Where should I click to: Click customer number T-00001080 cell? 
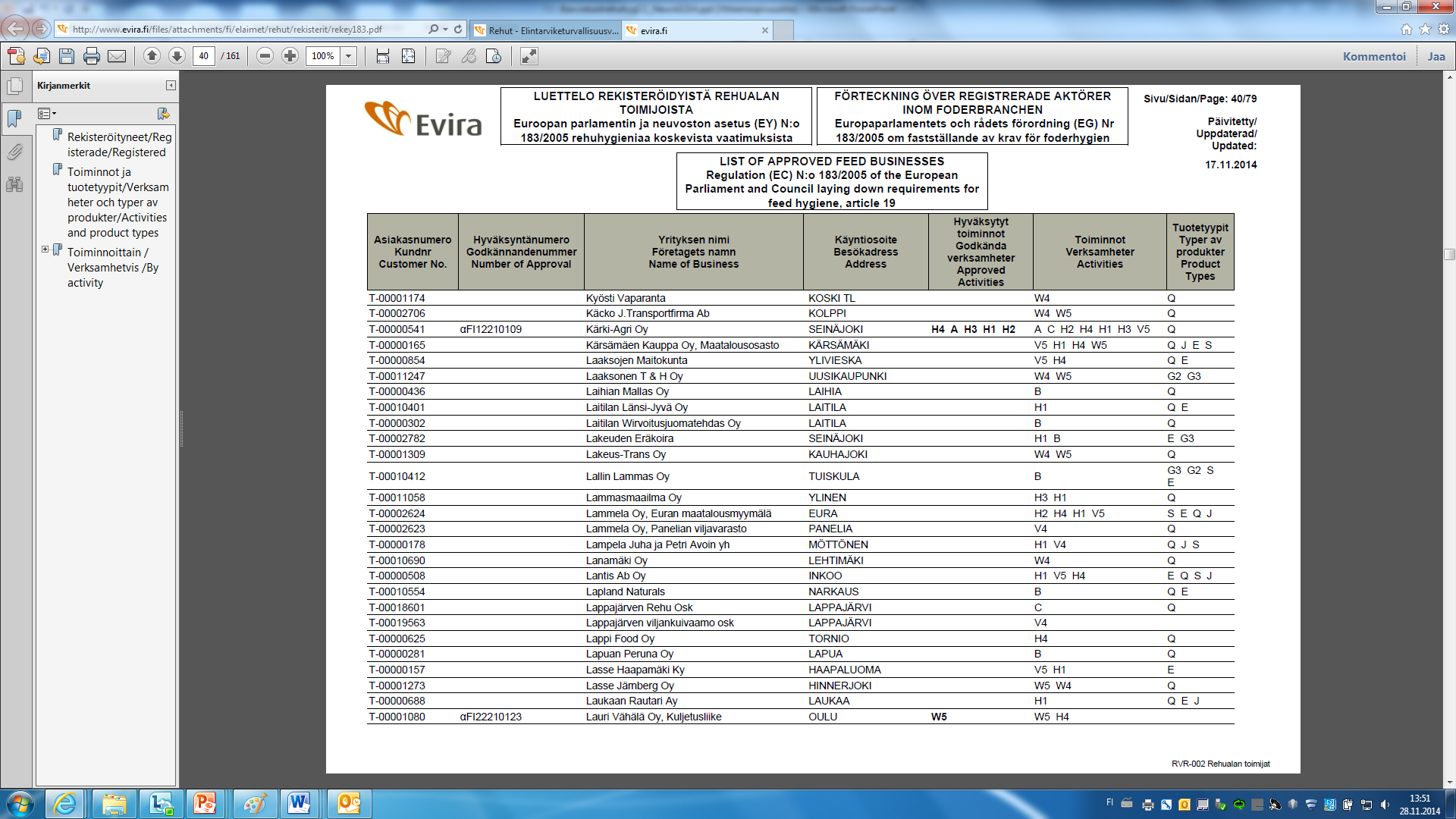click(397, 717)
